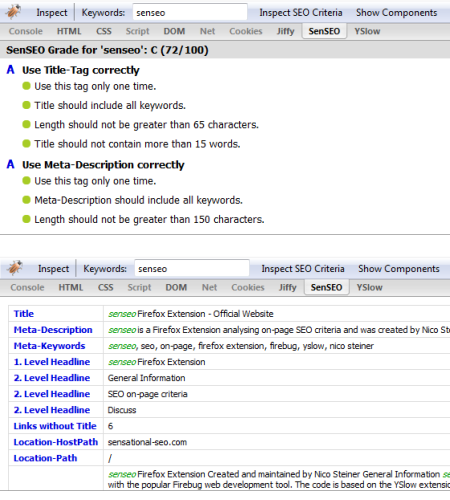Focus the Keywords field in upper toolbar

[190, 13]
